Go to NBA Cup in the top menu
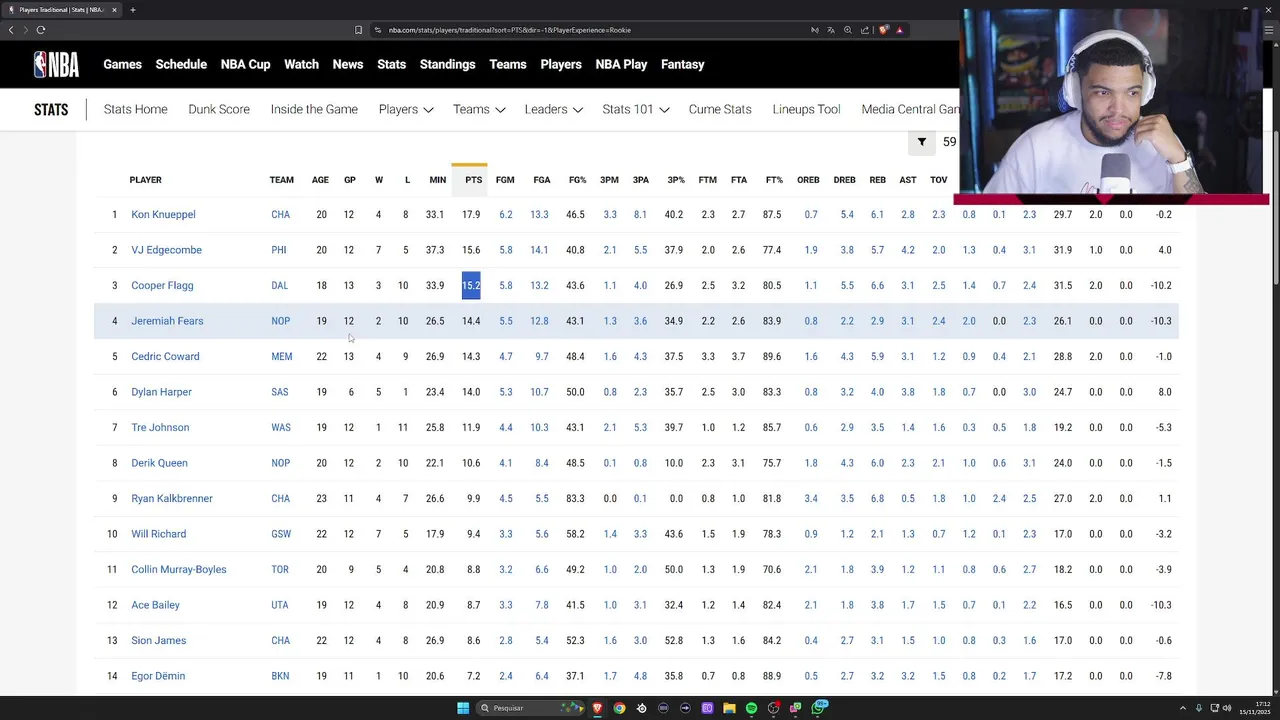Viewport: 1280px width, 720px height. tap(245, 64)
